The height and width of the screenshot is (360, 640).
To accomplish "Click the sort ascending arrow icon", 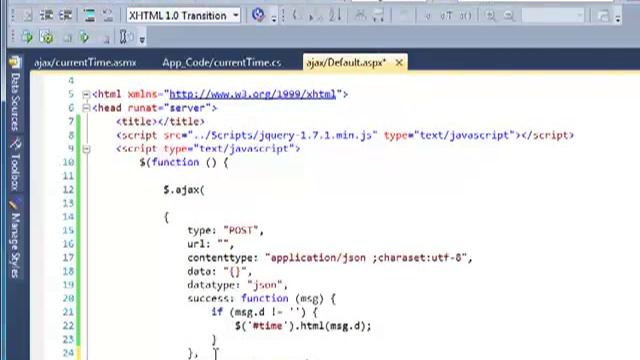I will 335,16.
